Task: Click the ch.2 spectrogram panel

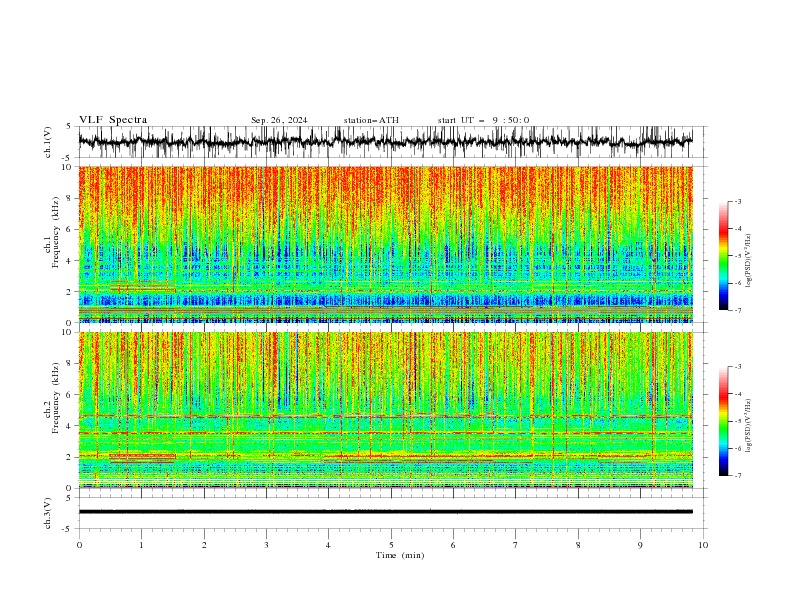Action: tap(386, 410)
